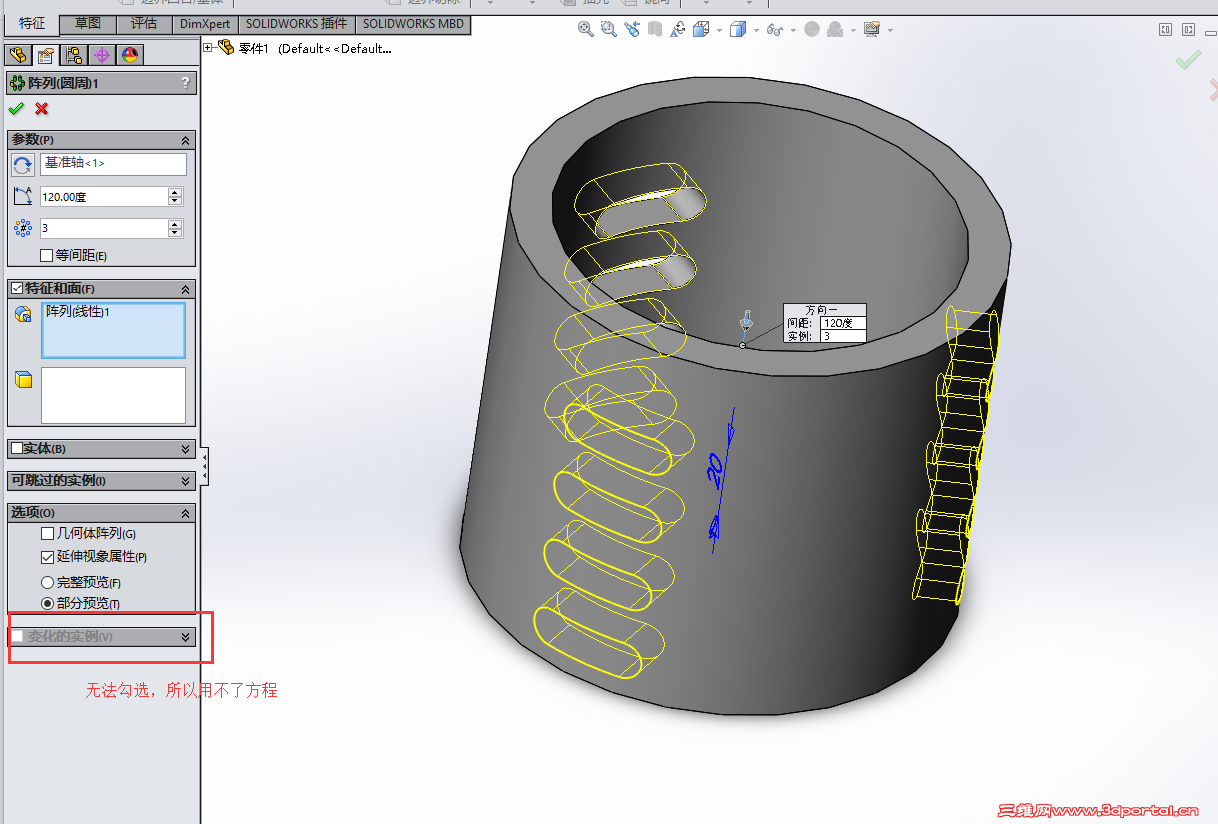The height and width of the screenshot is (824, 1218).
Task: Click the Apply Scene icon
Action: [x=835, y=29]
